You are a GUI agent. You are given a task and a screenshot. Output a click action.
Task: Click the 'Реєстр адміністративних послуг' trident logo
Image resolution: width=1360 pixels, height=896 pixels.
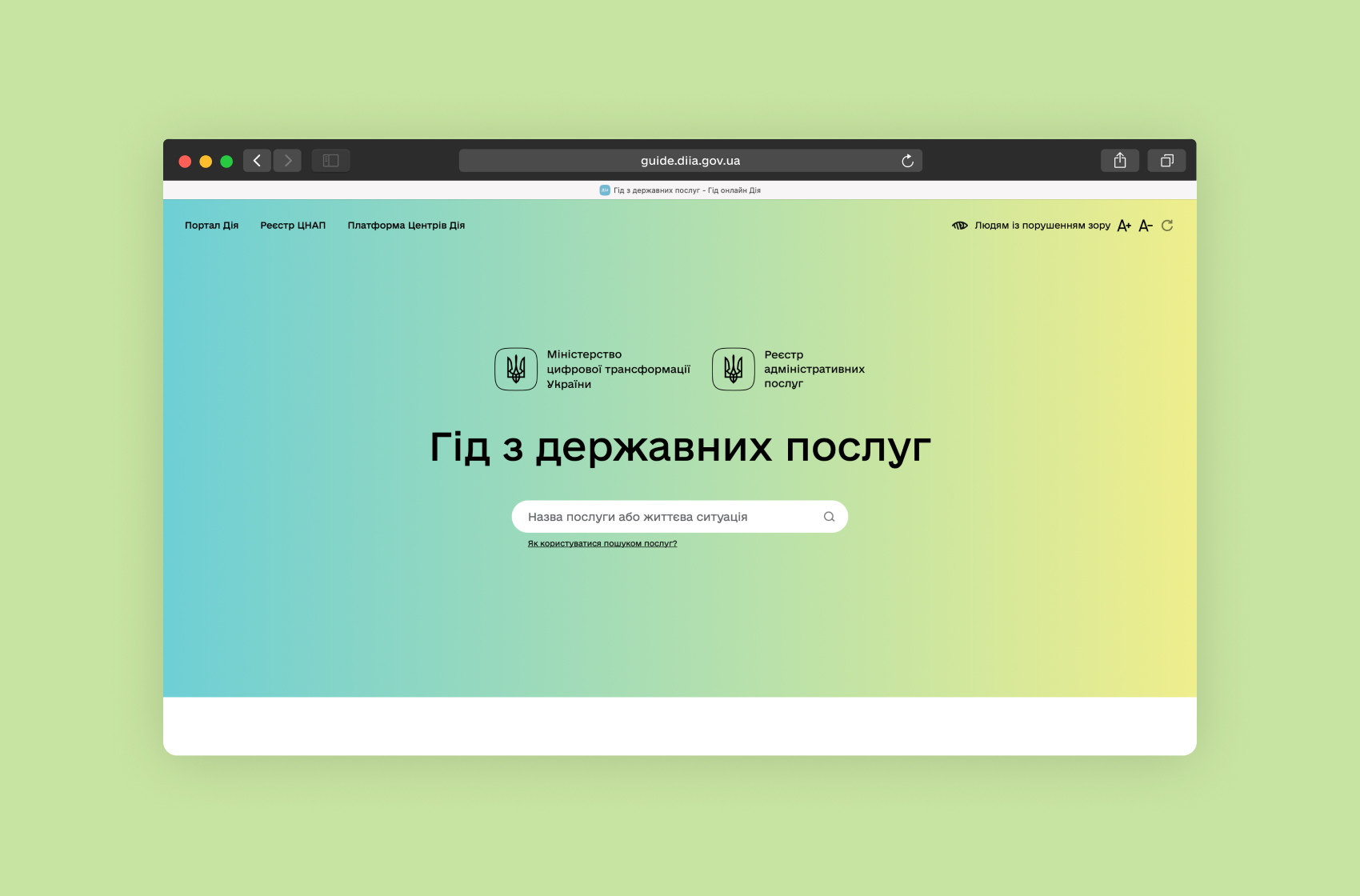tap(734, 369)
